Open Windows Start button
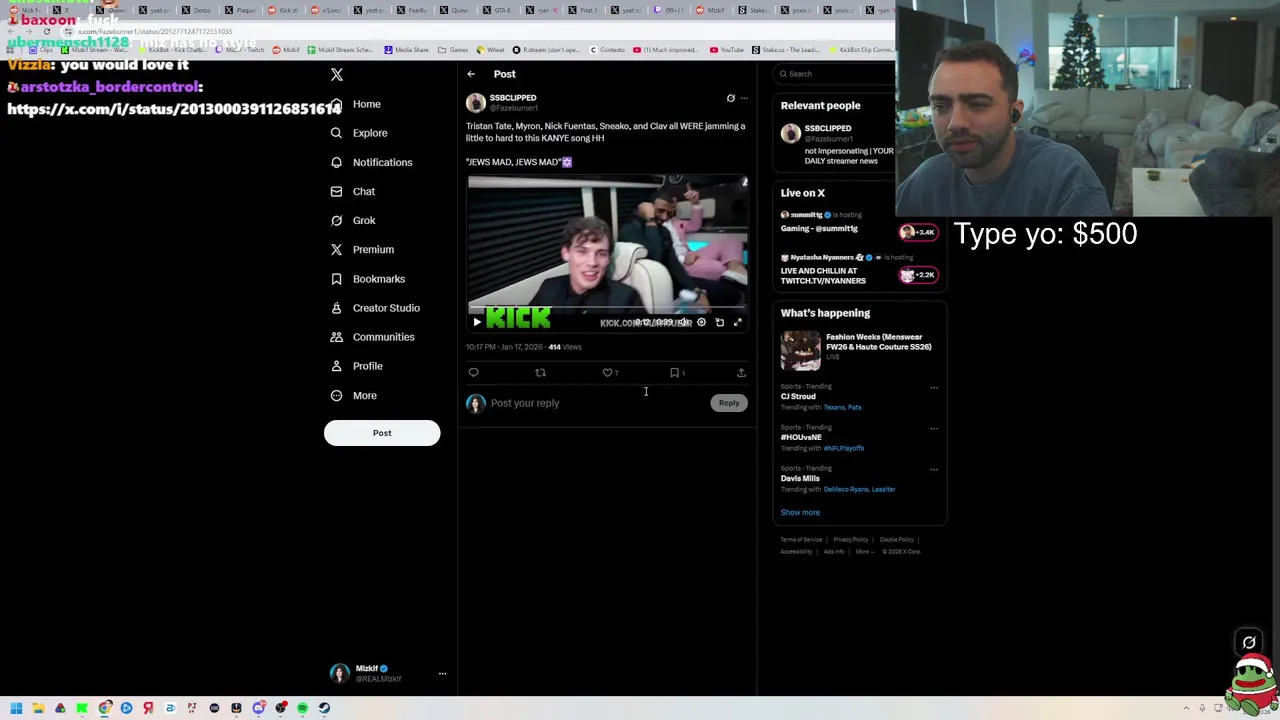Image resolution: width=1280 pixels, height=720 pixels. coord(16,708)
